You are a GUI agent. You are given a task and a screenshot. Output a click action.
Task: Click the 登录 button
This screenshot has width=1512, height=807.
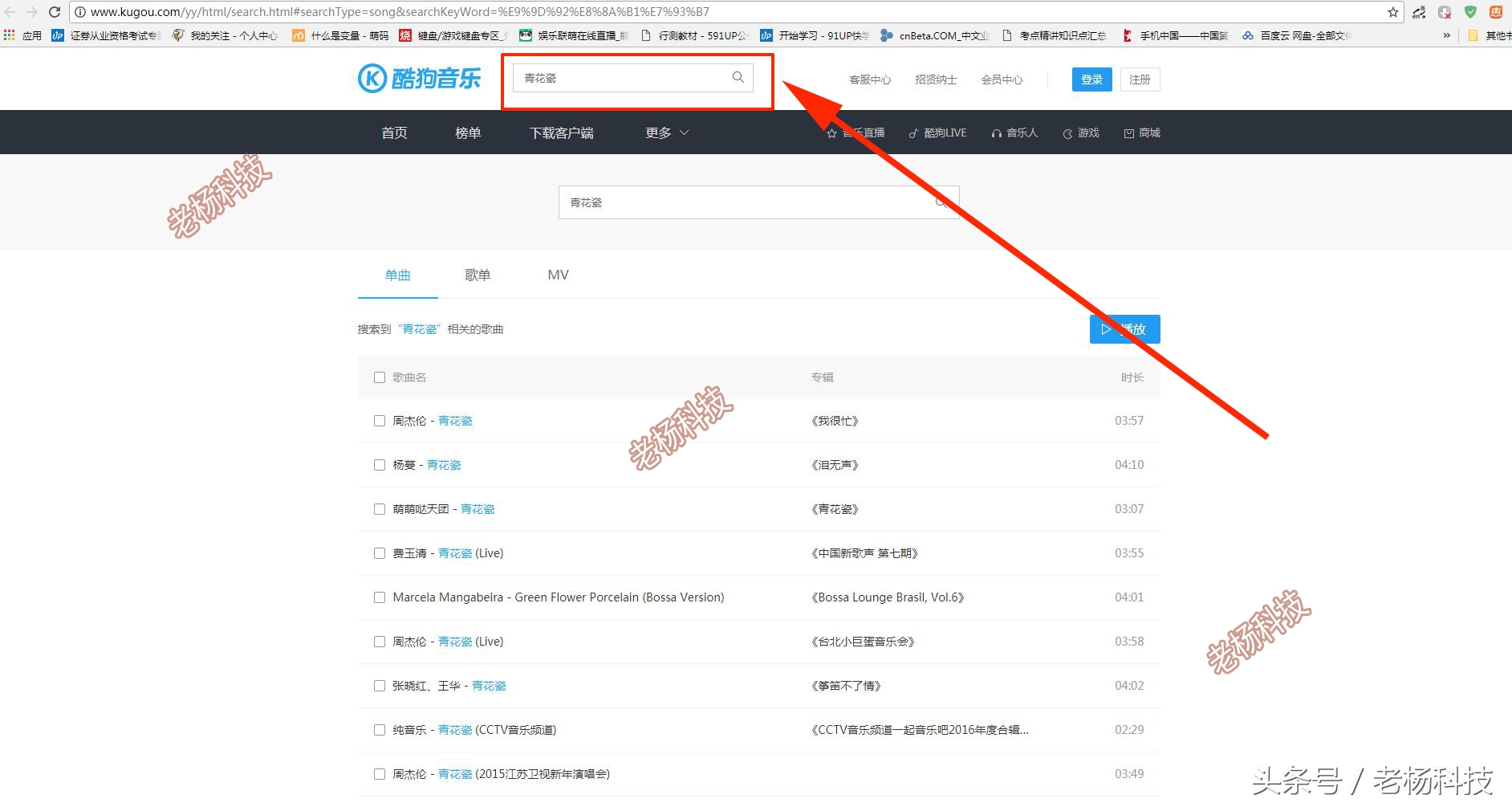coord(1091,79)
